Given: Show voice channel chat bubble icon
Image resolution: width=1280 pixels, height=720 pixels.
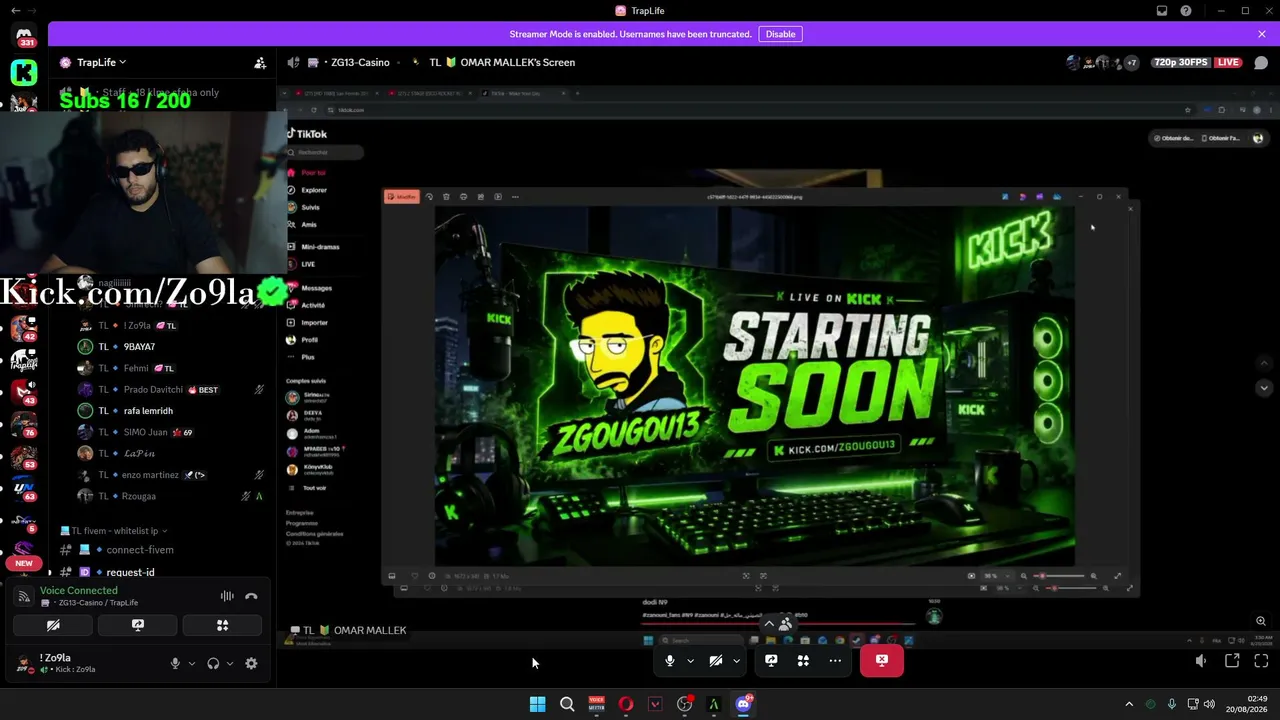Looking at the screenshot, I should click(x=1261, y=62).
